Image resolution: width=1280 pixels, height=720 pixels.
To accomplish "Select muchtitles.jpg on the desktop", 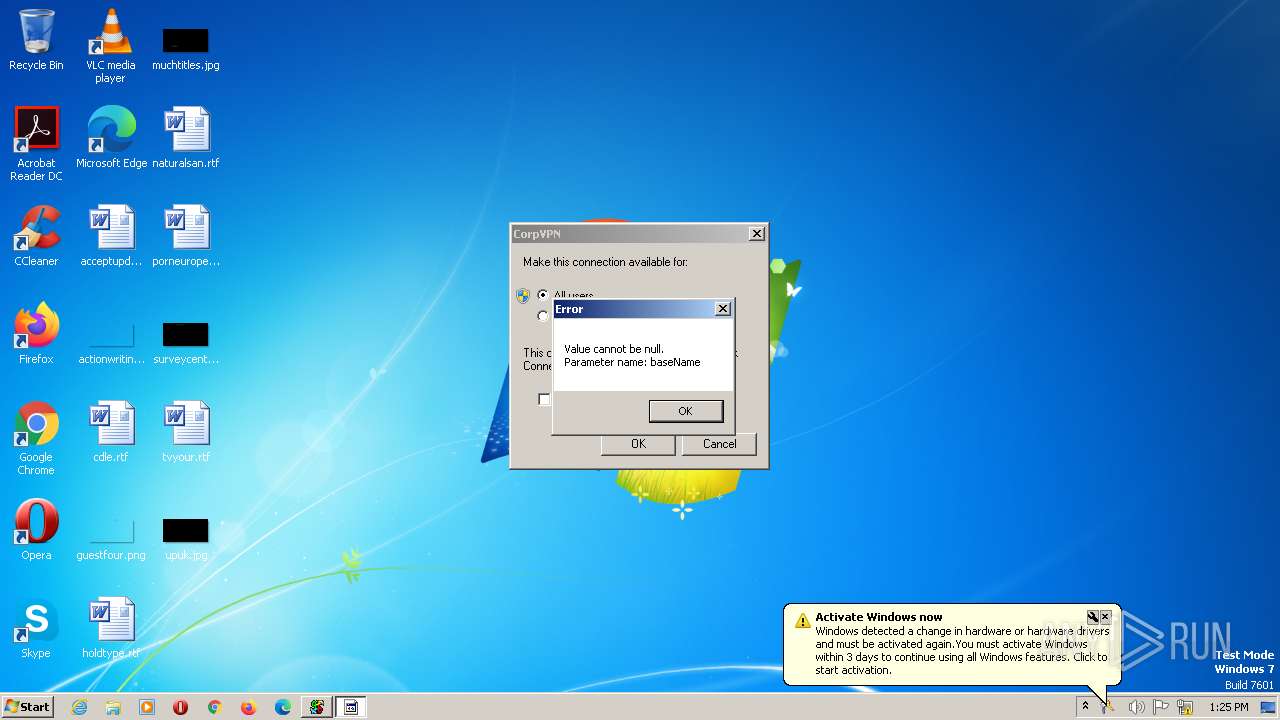I will [x=186, y=50].
